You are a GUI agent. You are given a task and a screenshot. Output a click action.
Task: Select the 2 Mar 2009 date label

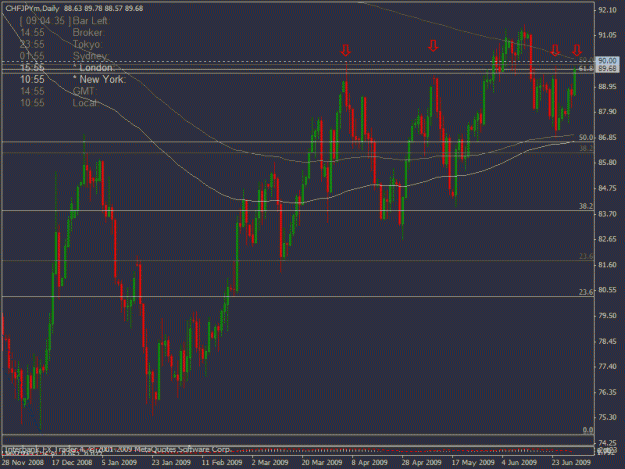click(270, 463)
